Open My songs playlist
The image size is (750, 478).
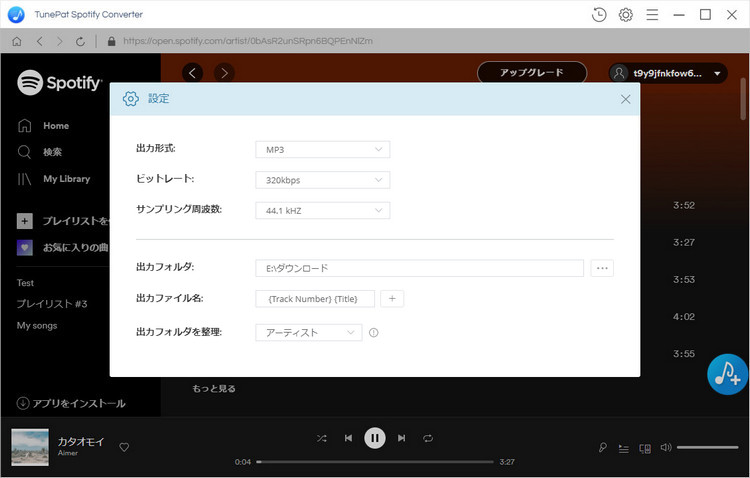37,325
